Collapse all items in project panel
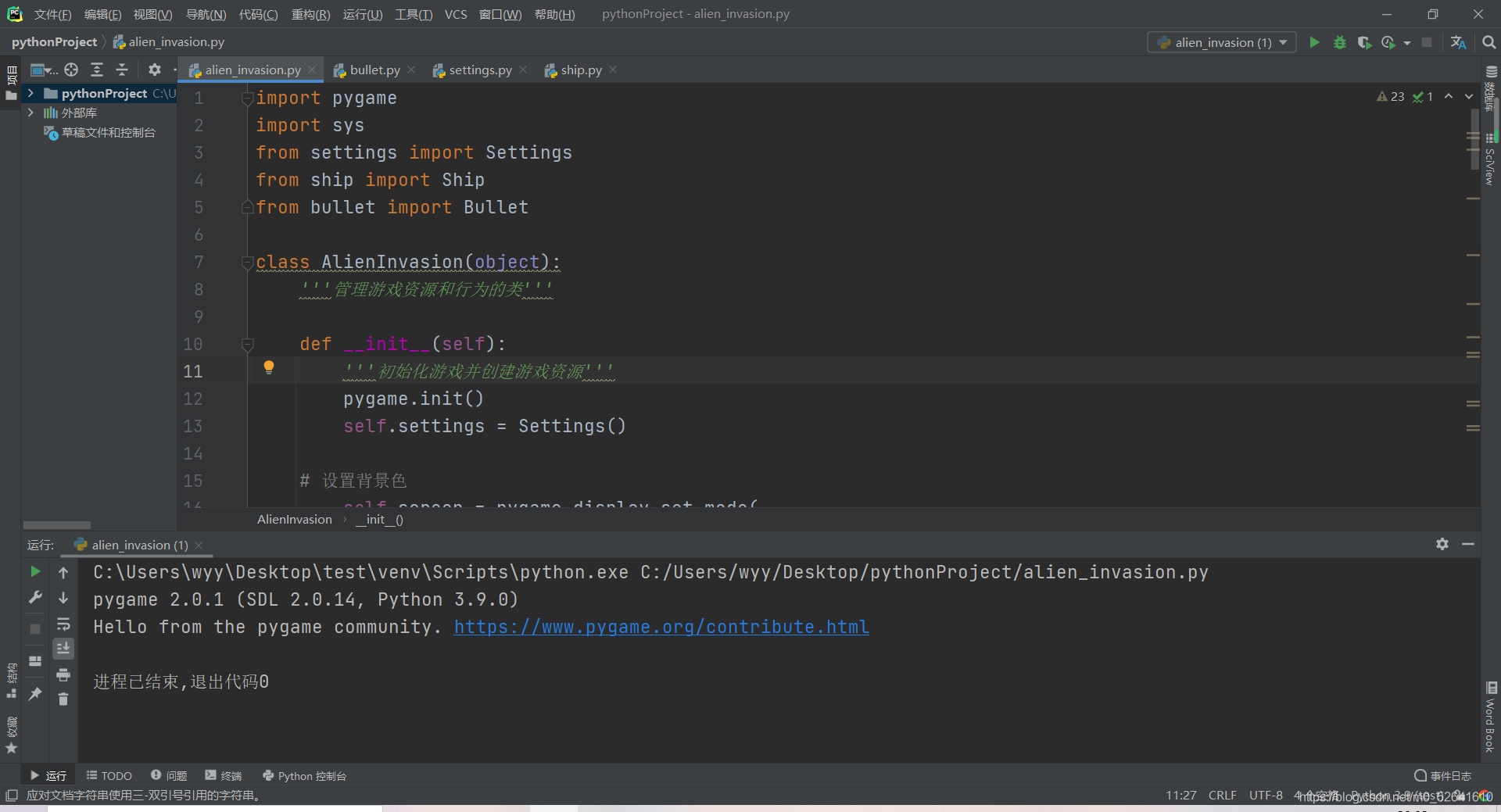 122,70
